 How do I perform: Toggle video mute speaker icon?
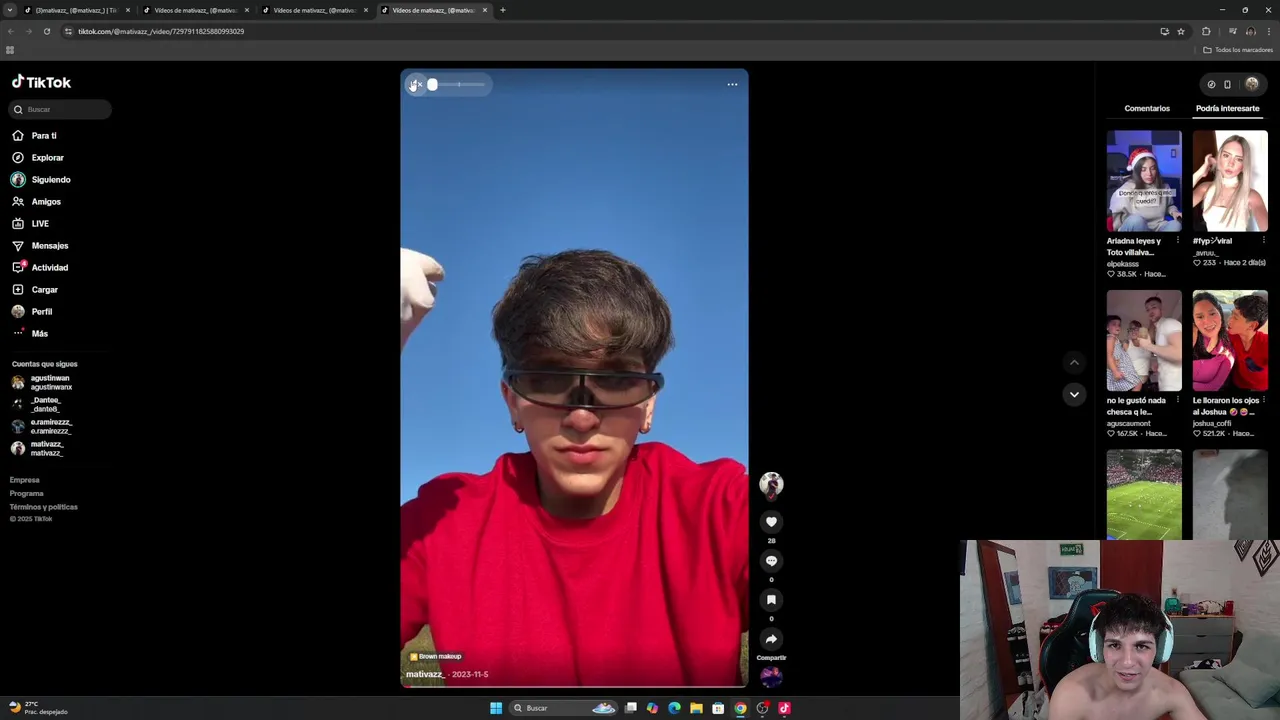click(415, 84)
